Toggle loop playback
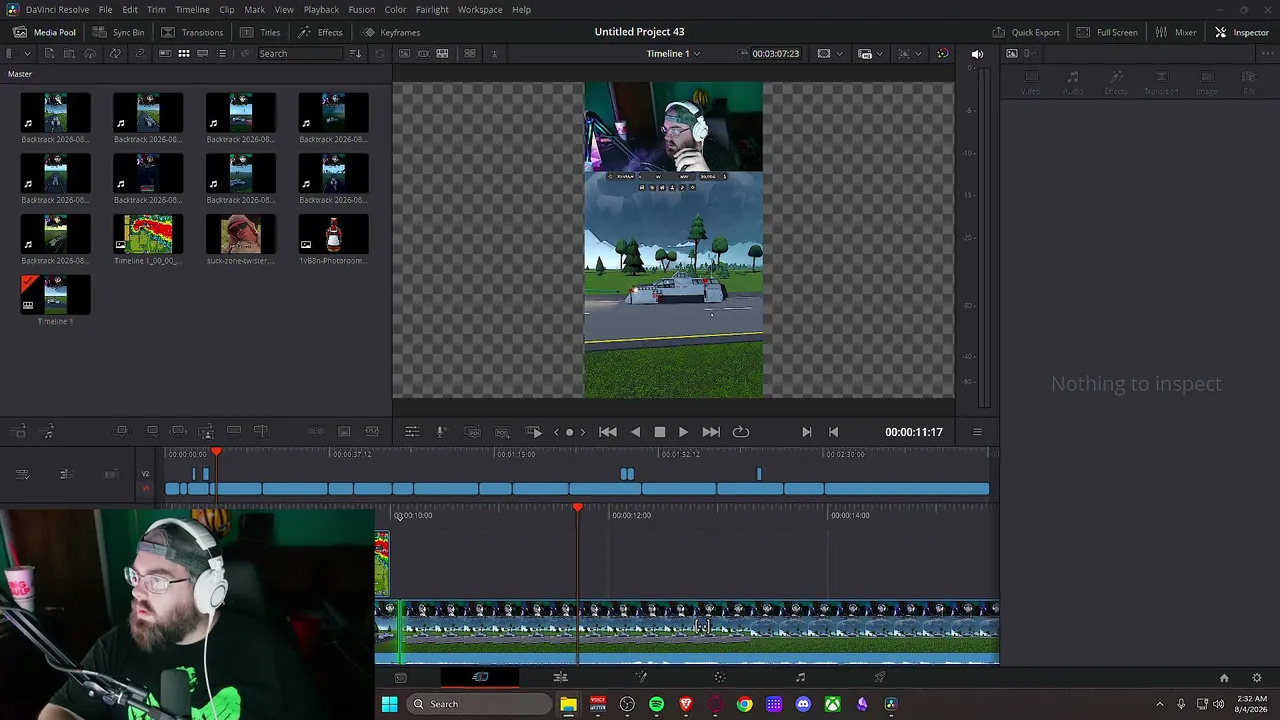The height and width of the screenshot is (720, 1280). pos(741,432)
